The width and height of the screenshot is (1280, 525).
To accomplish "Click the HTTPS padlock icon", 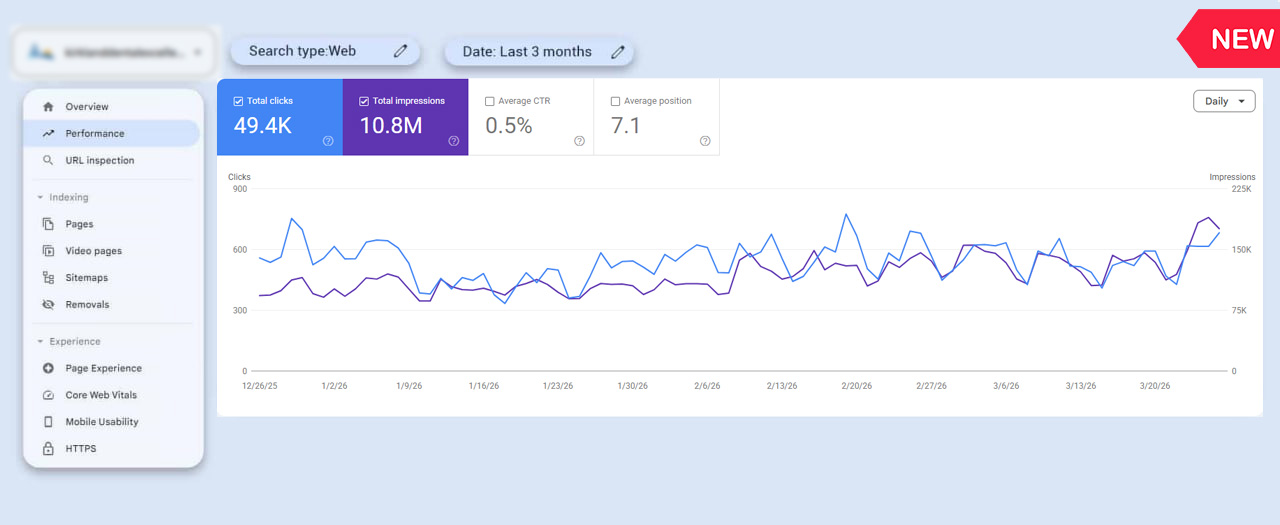I will (48, 449).
